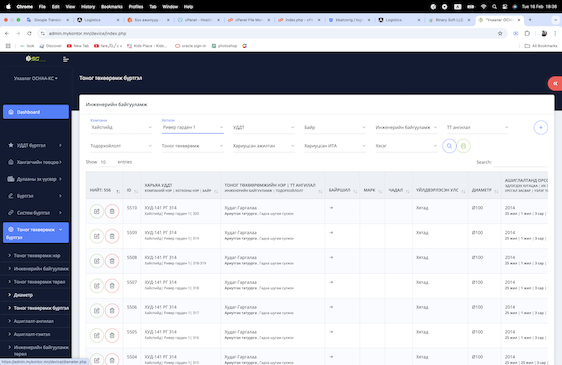The height and width of the screenshot is (365, 562).
Task: Open the Ашиглалт-гэмтэл sidebar submenu item
Action: [32, 334]
